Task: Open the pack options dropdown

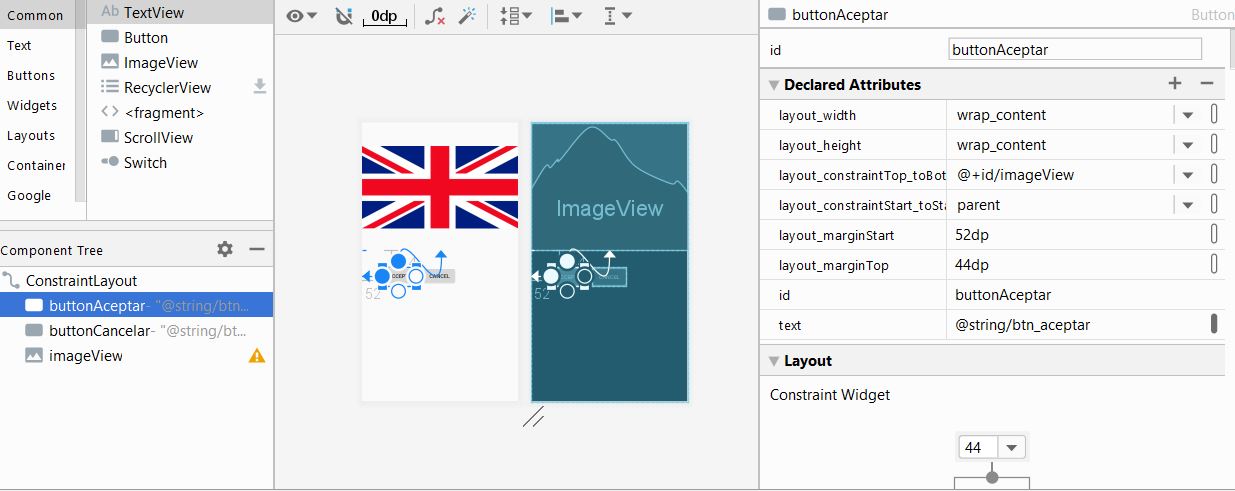Action: [516, 16]
